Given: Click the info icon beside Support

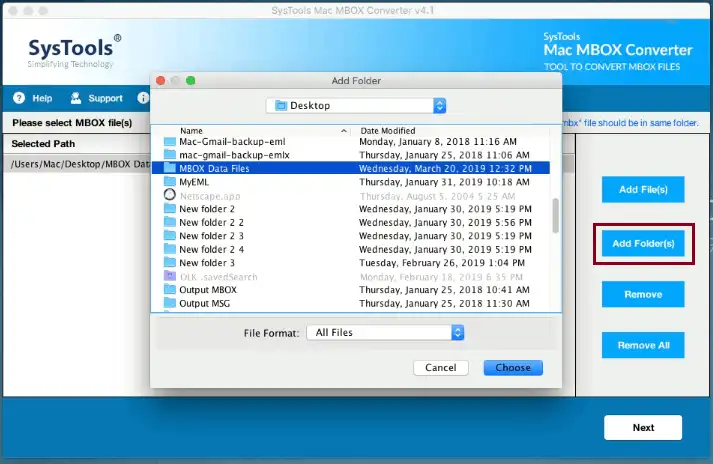Looking at the screenshot, I should pyautogui.click(x=143, y=98).
